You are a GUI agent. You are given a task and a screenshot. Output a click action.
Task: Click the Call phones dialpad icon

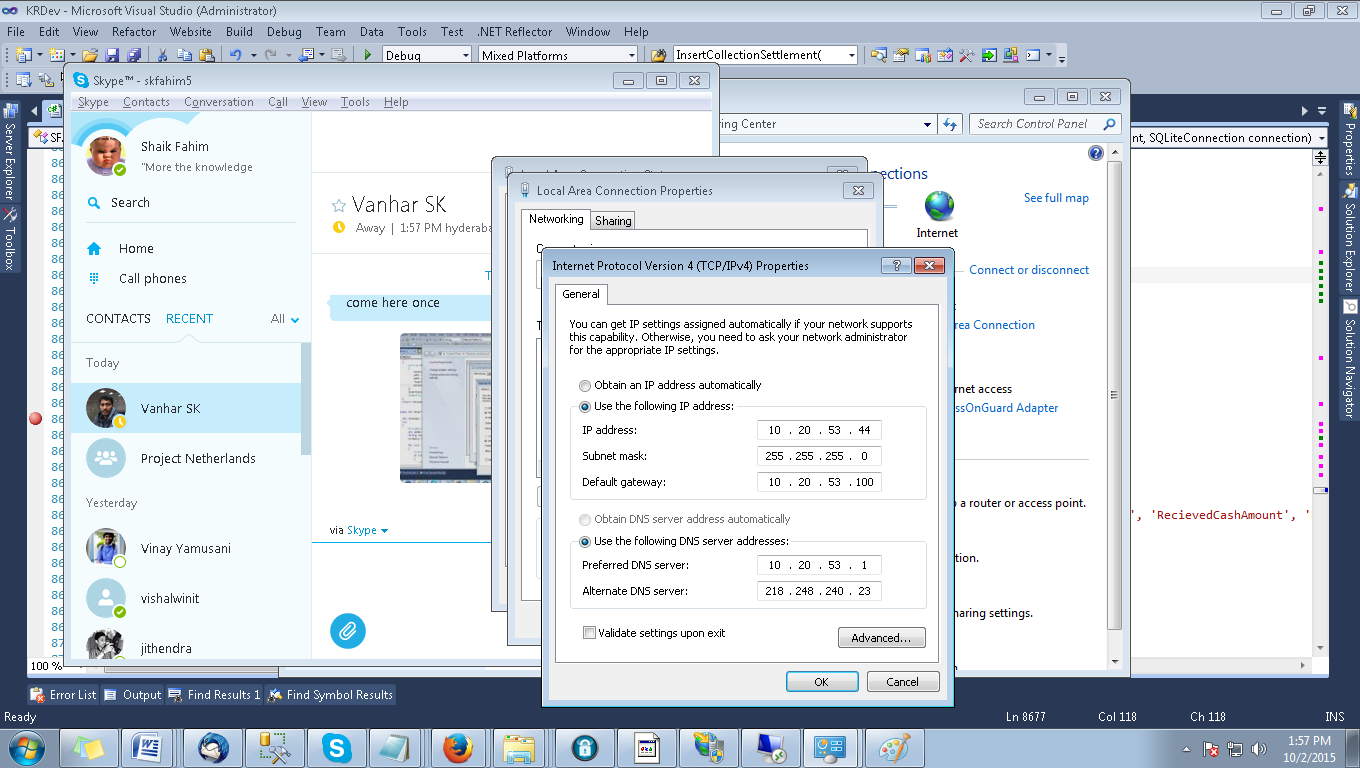pyautogui.click(x=94, y=279)
